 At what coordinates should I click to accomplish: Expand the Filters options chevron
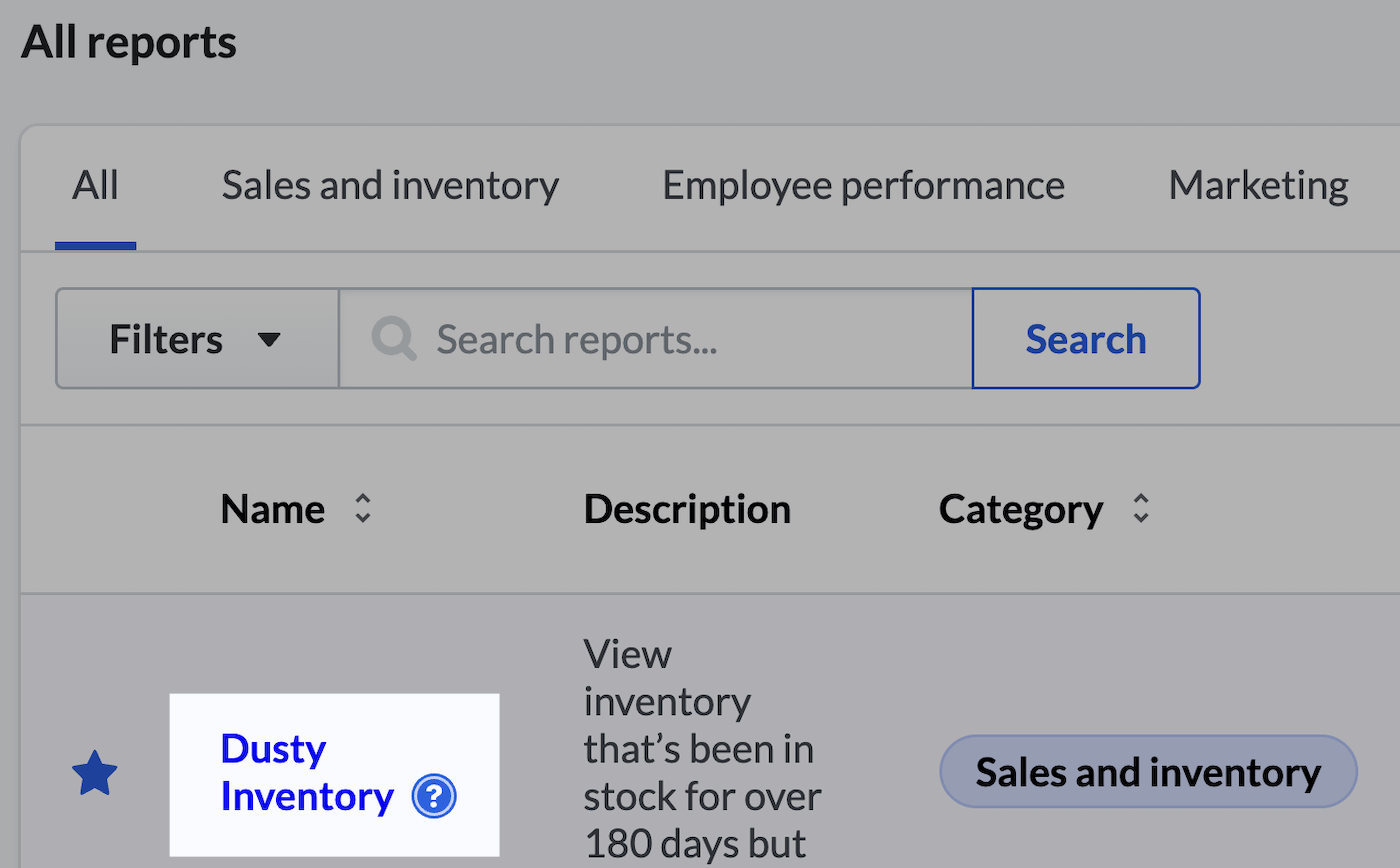pos(270,338)
